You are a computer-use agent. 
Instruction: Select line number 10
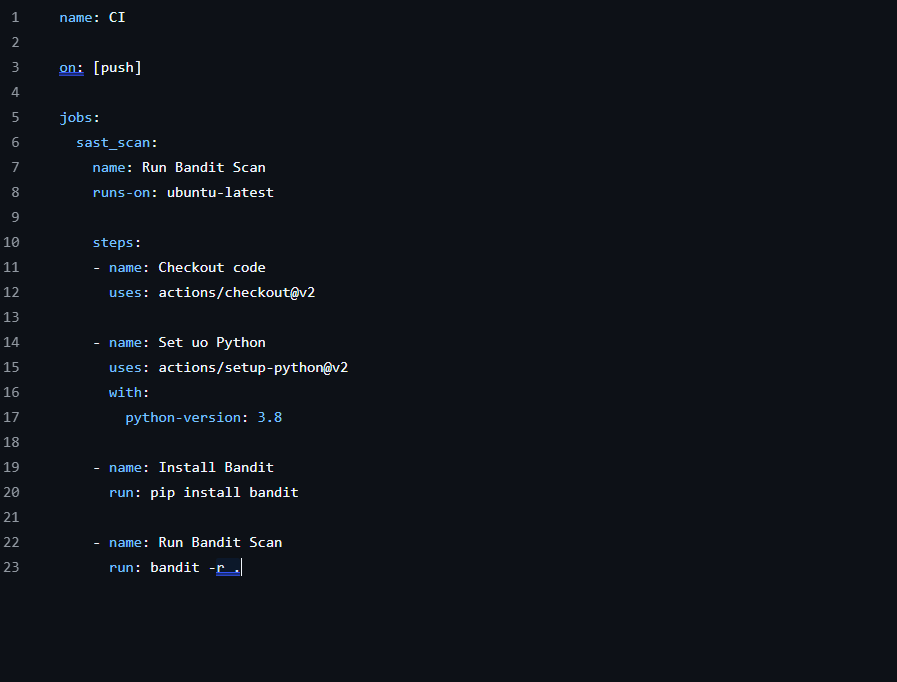pos(14,242)
